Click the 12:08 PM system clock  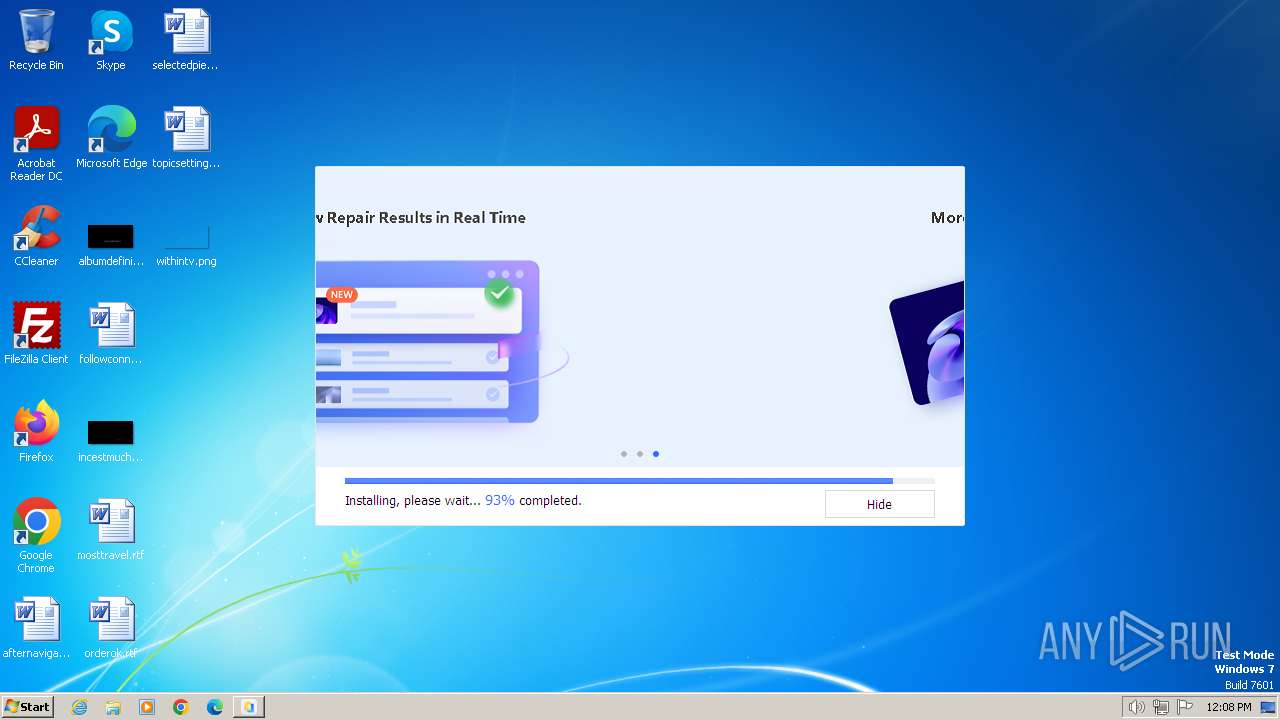pos(1229,707)
